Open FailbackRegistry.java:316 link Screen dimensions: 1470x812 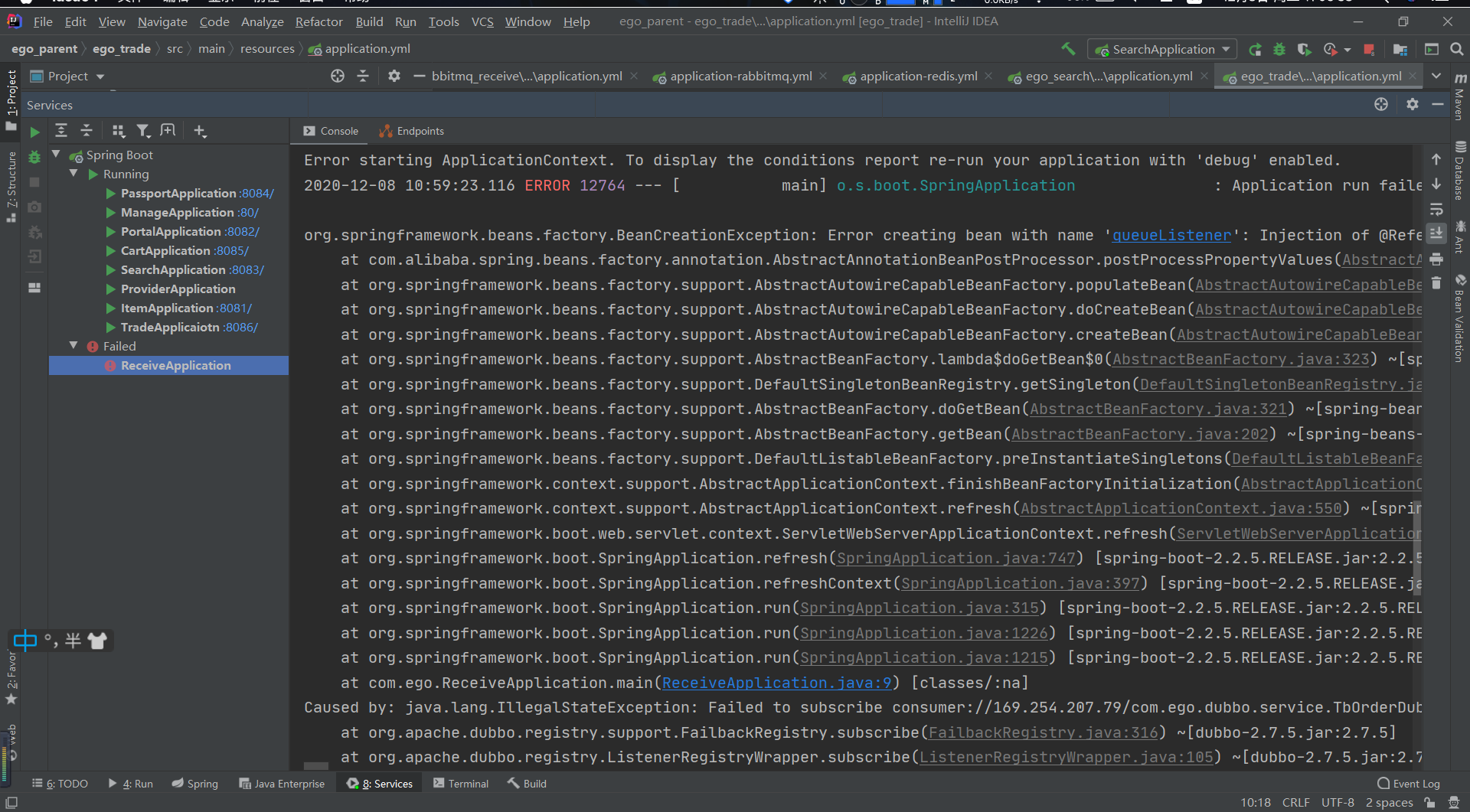1044,732
